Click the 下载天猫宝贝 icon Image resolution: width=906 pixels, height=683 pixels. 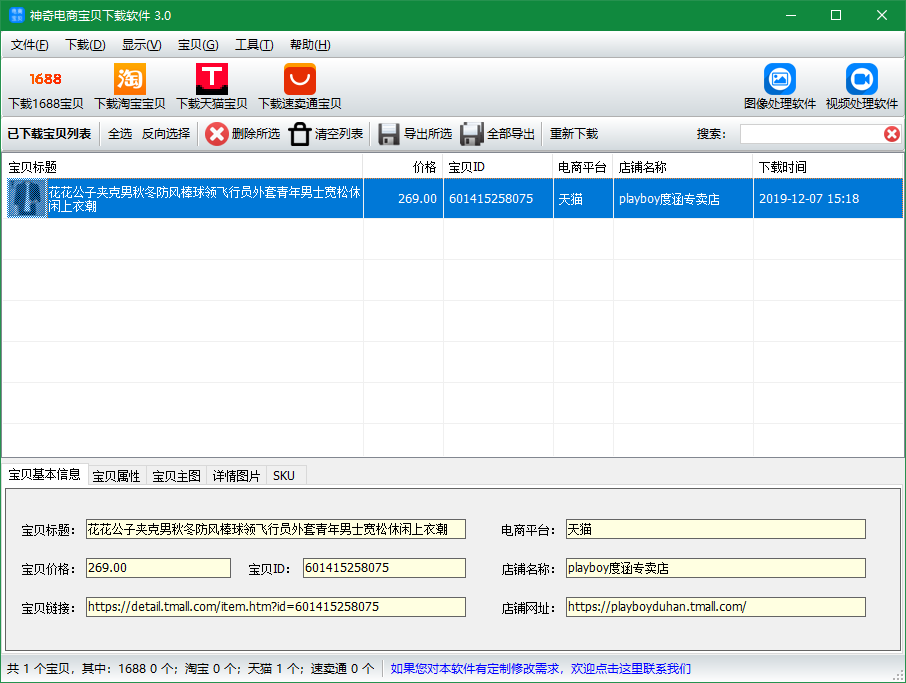212,80
